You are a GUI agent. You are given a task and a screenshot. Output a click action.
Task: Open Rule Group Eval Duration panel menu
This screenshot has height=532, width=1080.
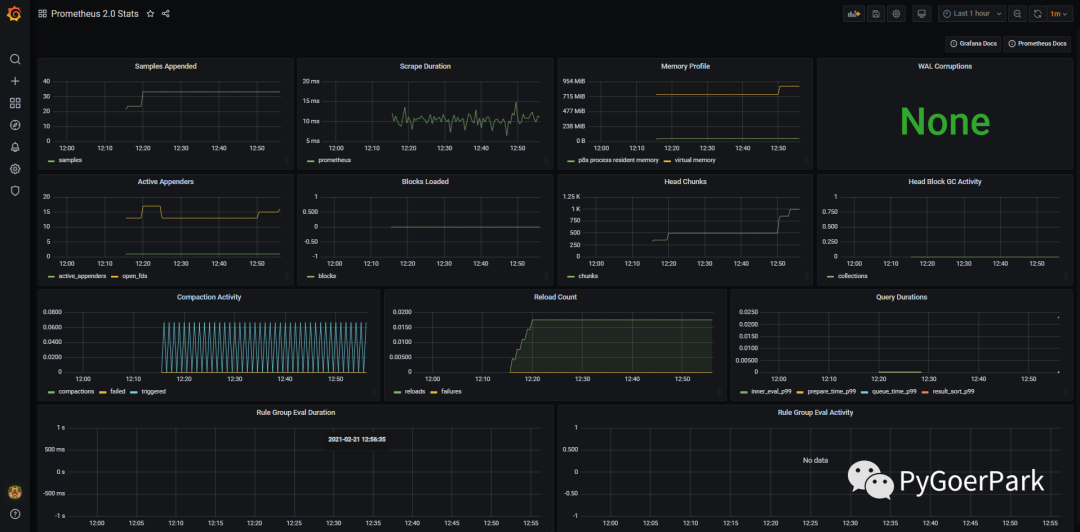click(x=295, y=413)
